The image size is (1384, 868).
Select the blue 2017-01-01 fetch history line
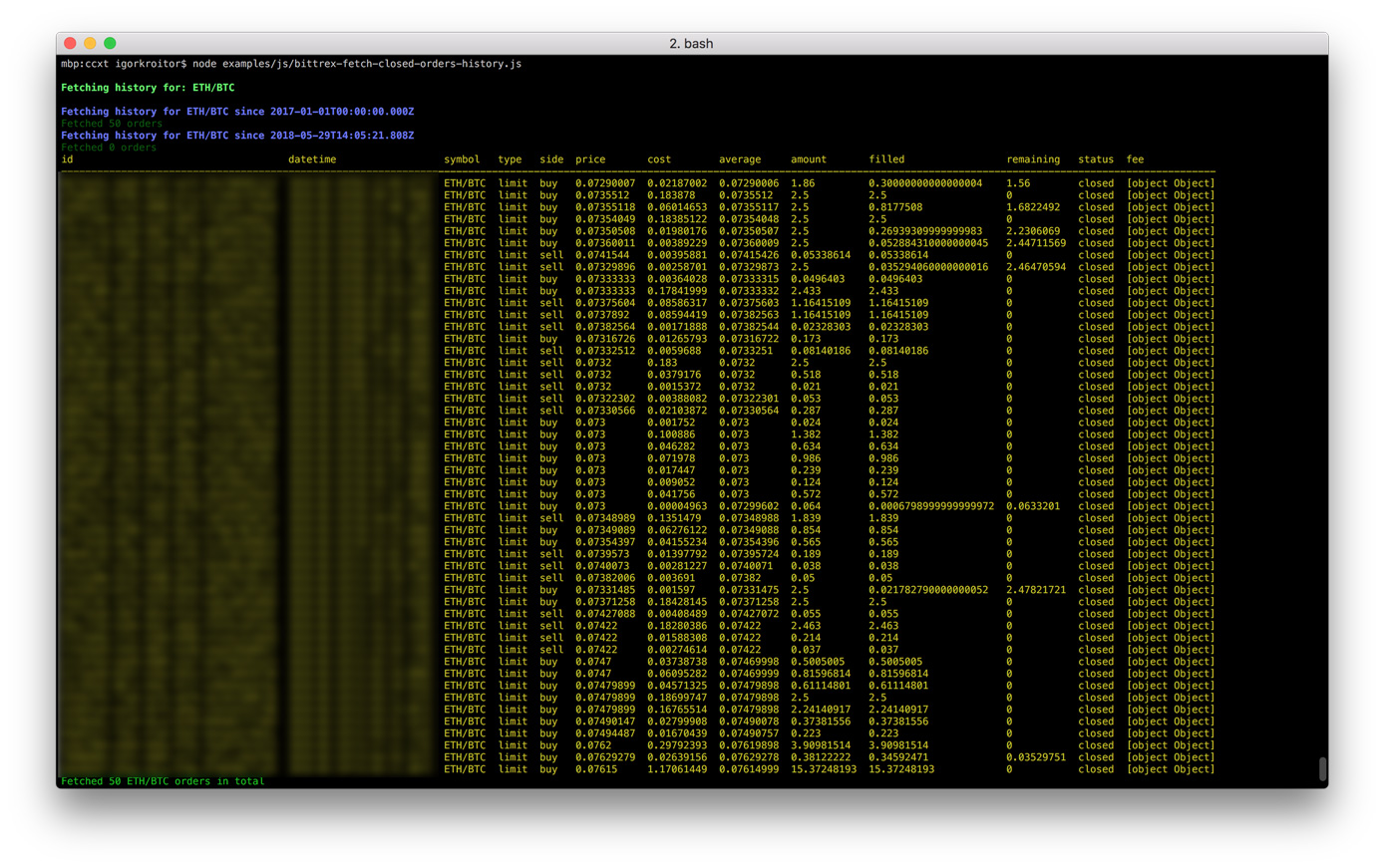(x=237, y=111)
